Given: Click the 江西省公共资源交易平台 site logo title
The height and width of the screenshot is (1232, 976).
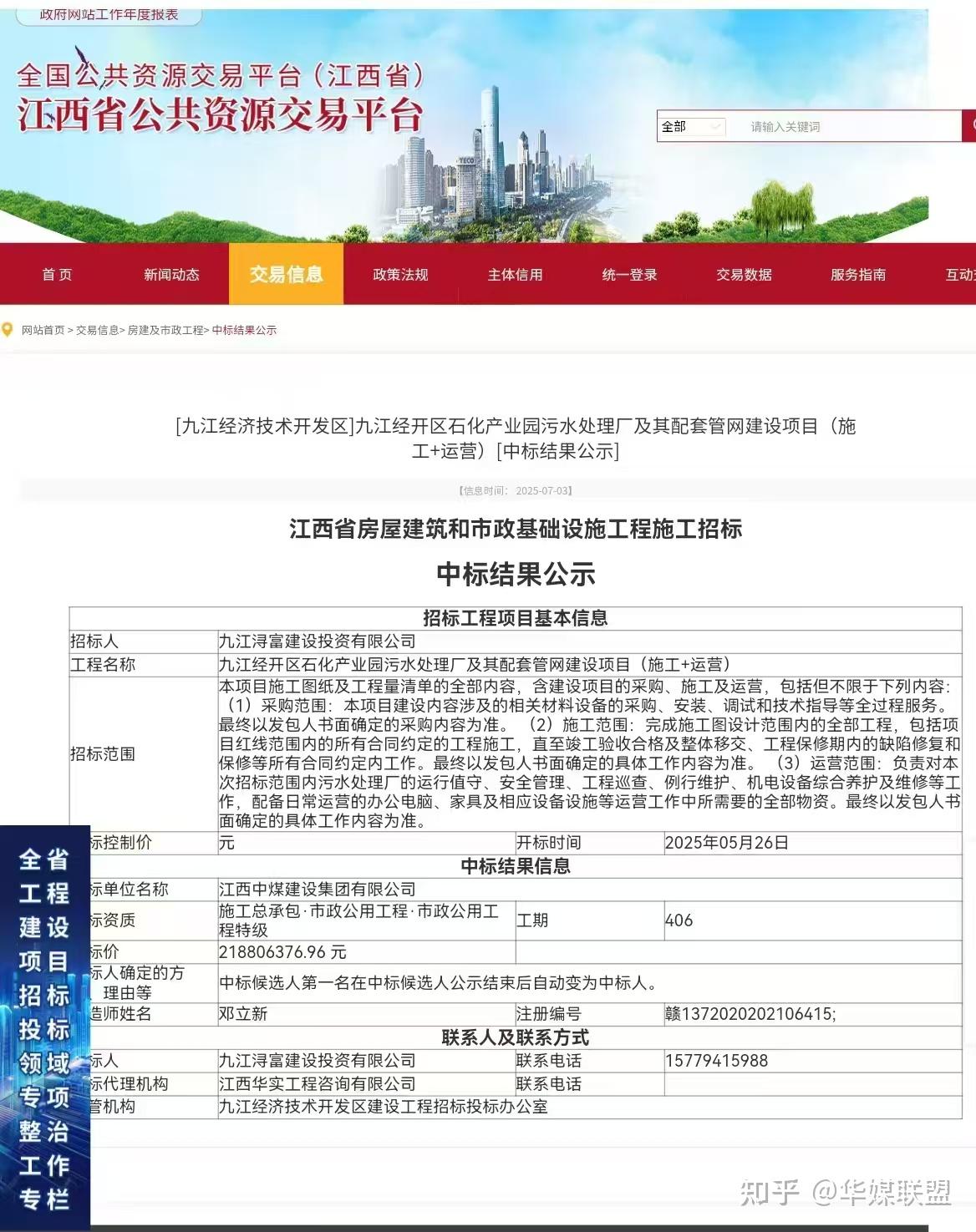Looking at the screenshot, I should [x=221, y=116].
